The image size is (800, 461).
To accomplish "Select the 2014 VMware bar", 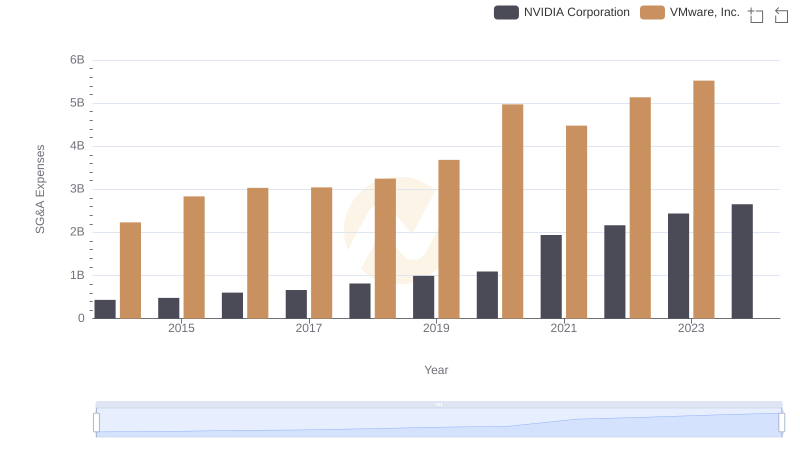I will click(x=131, y=270).
